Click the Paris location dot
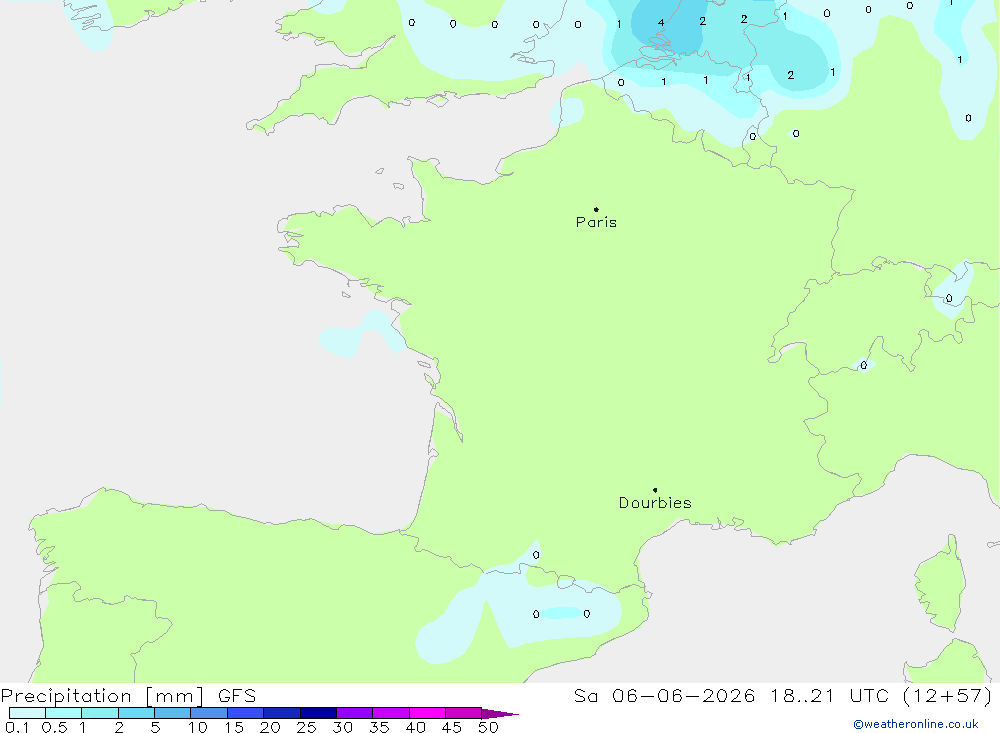 (x=596, y=209)
